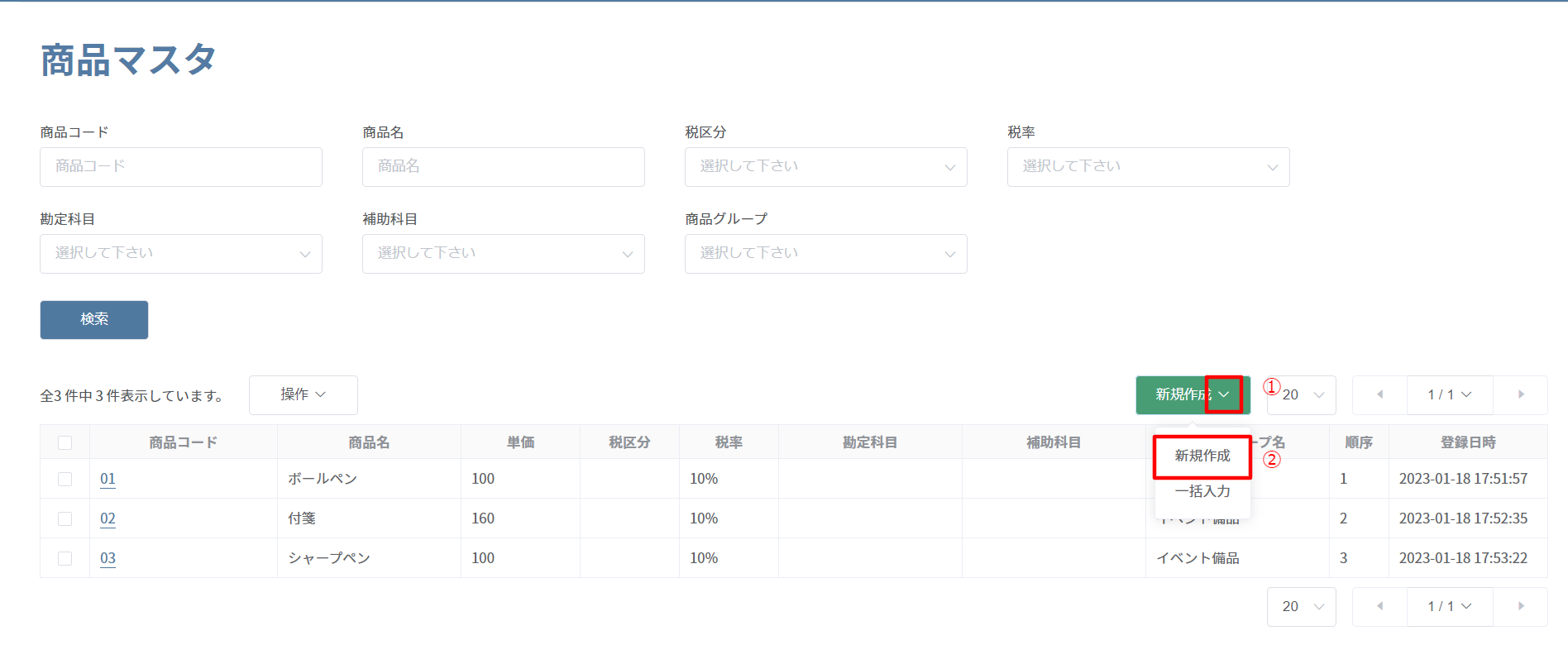
Task: Click the 2023-01-18 17:51:57 timestamp cell
Action: (1468, 479)
